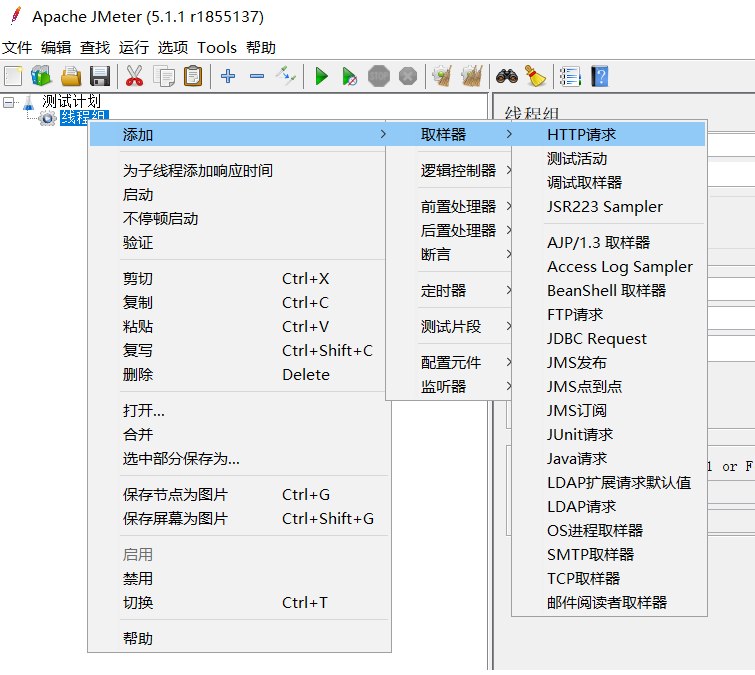Select TCP取样器 entry
The width and height of the screenshot is (755, 675).
click(610, 578)
